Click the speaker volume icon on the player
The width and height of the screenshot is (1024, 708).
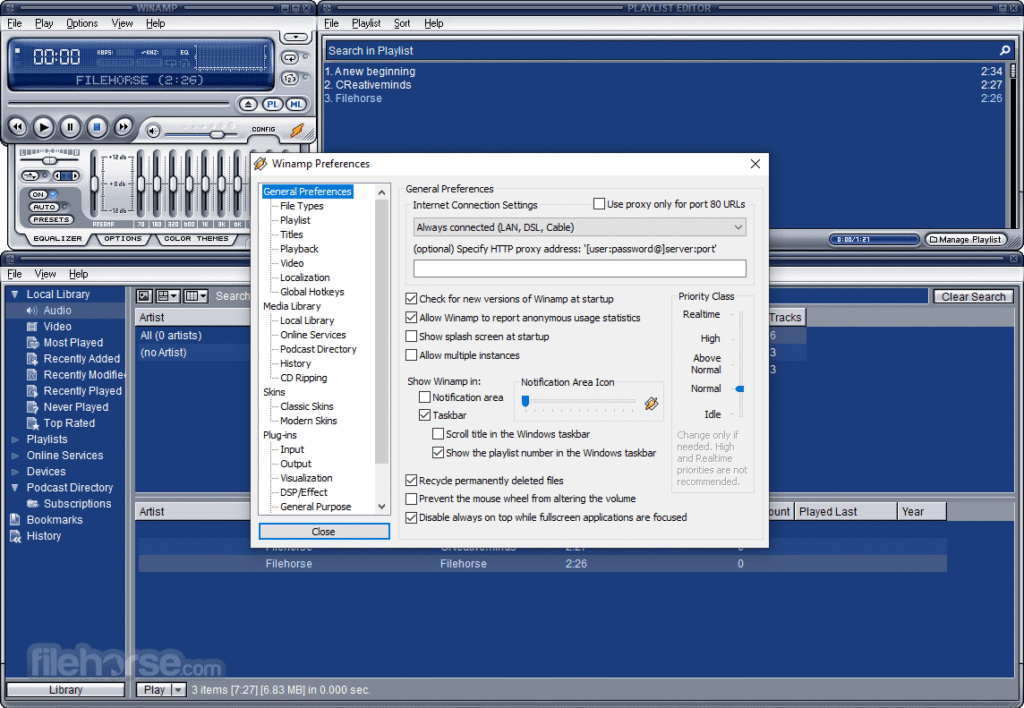click(152, 131)
